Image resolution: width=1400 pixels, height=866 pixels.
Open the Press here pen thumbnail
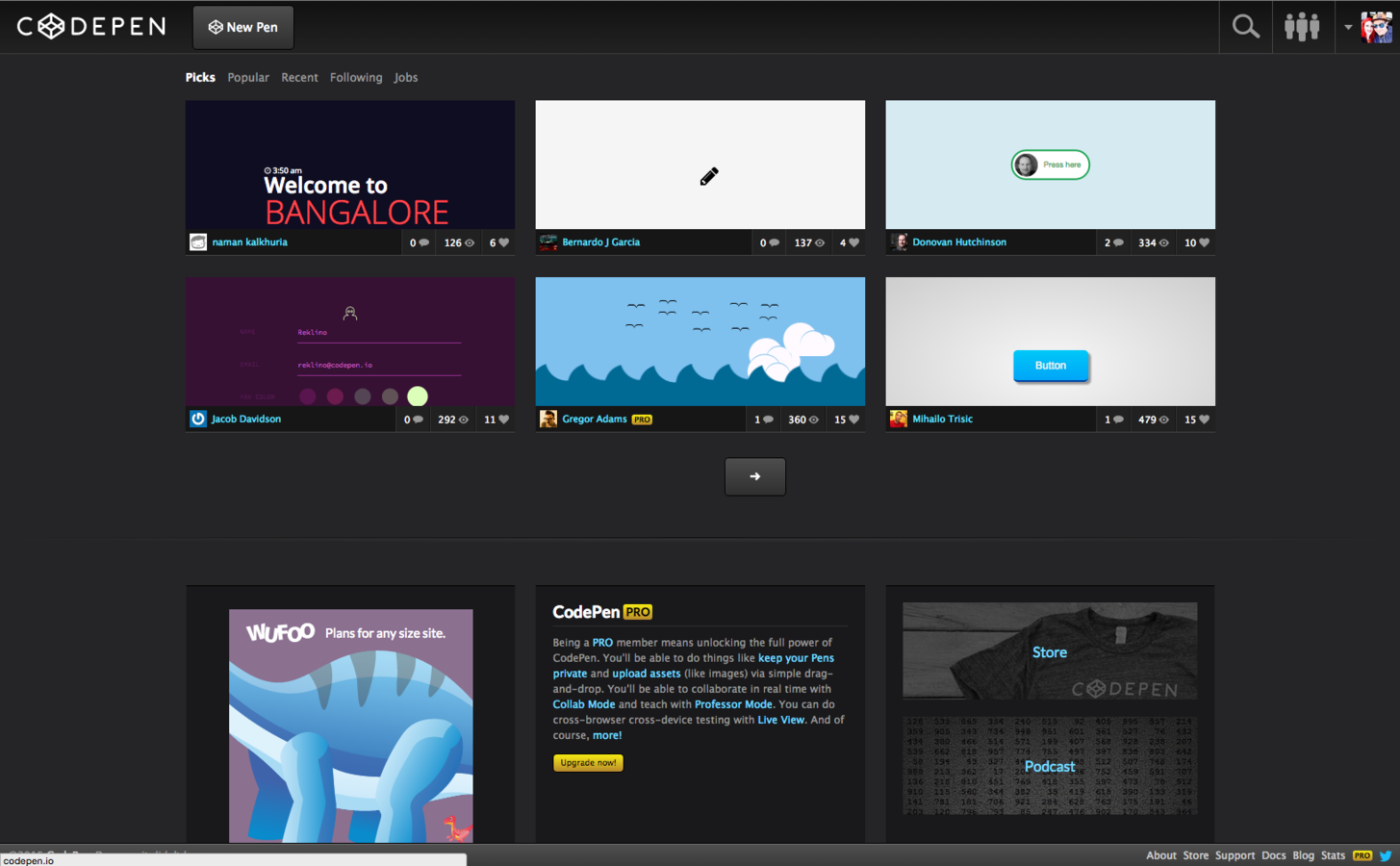pyautogui.click(x=1051, y=165)
